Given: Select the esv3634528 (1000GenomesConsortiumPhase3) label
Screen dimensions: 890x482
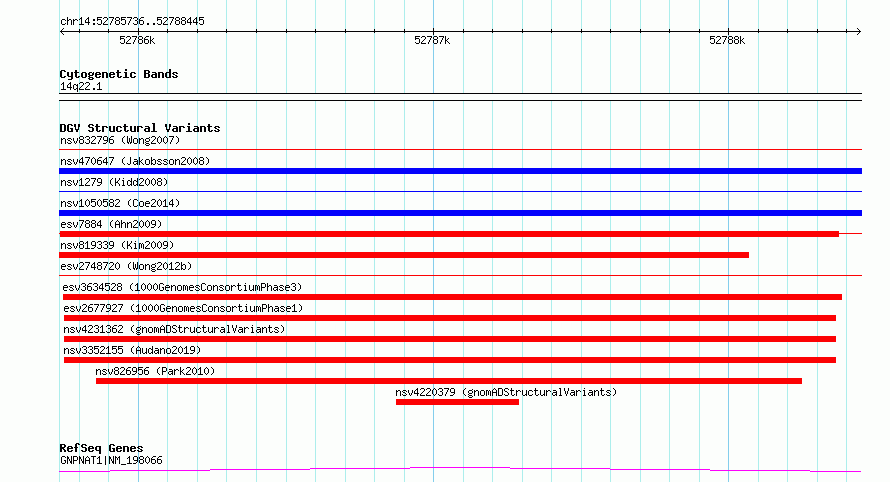Looking at the screenshot, I should coord(182,287).
